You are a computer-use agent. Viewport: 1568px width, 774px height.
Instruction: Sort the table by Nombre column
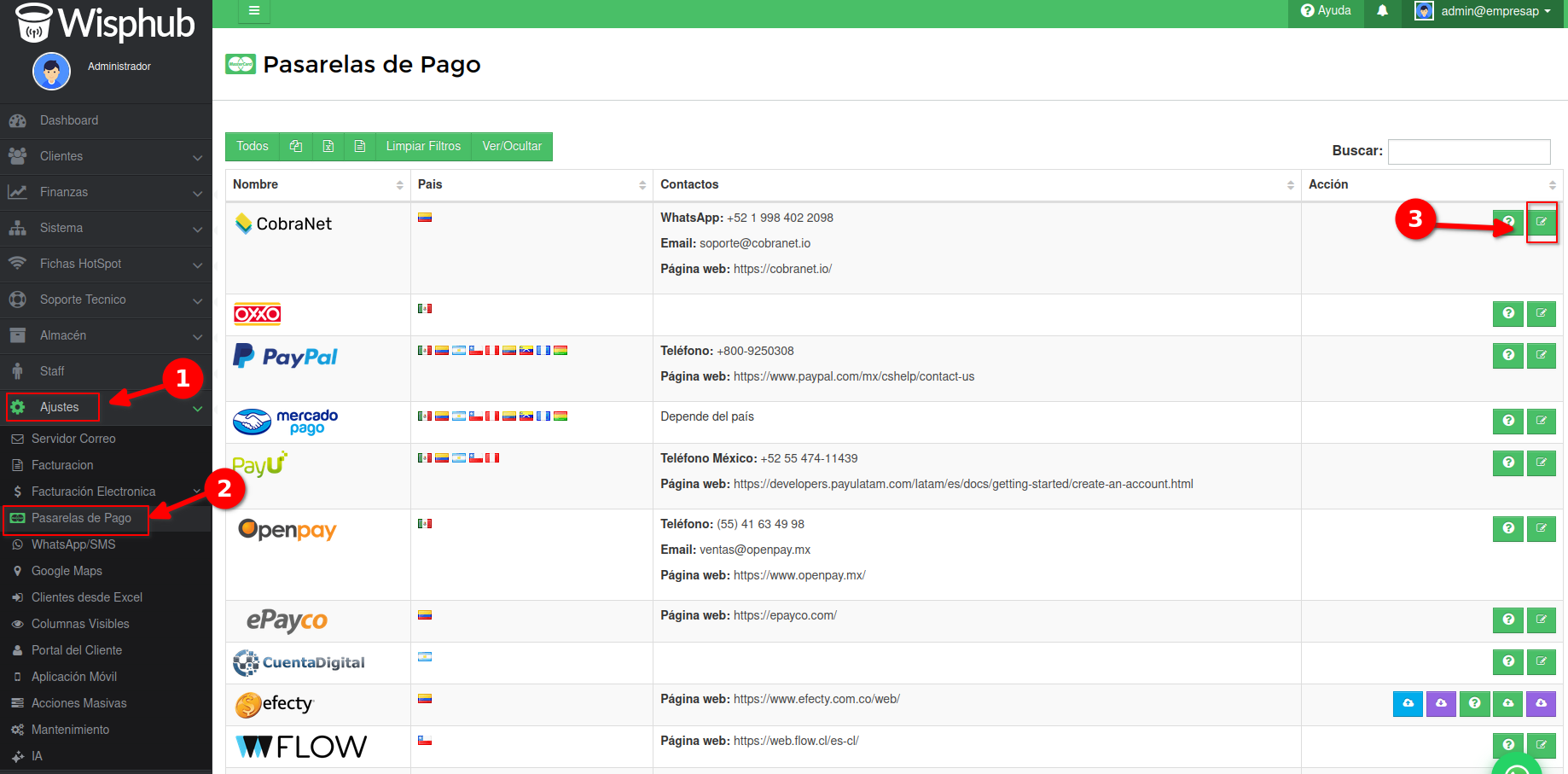point(317,184)
